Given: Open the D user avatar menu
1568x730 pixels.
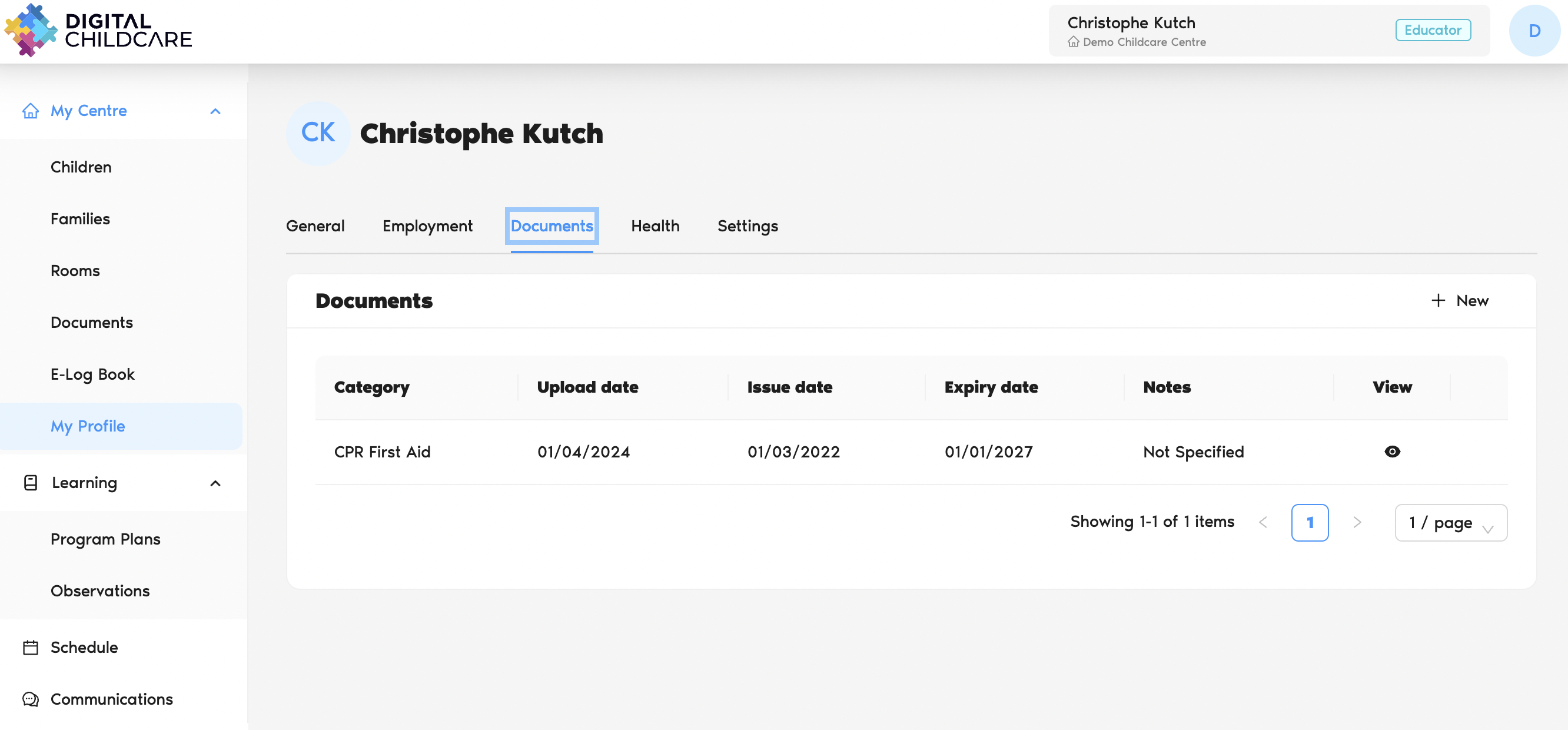Looking at the screenshot, I should pyautogui.click(x=1534, y=31).
